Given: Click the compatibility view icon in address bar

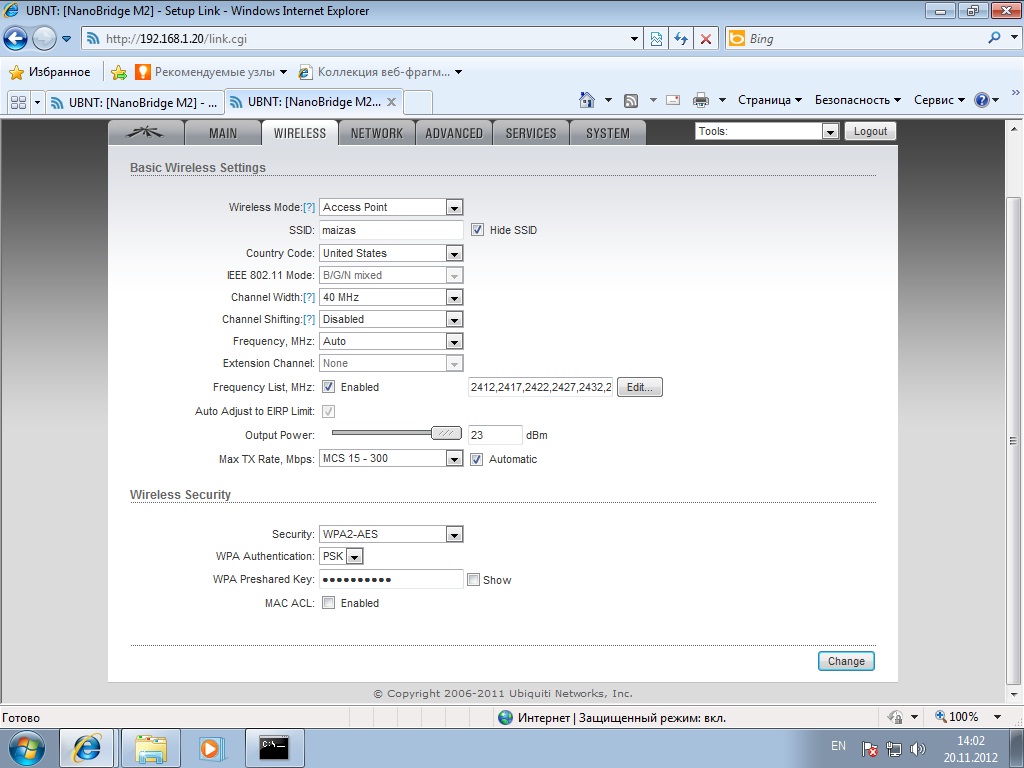Looking at the screenshot, I should (656, 39).
